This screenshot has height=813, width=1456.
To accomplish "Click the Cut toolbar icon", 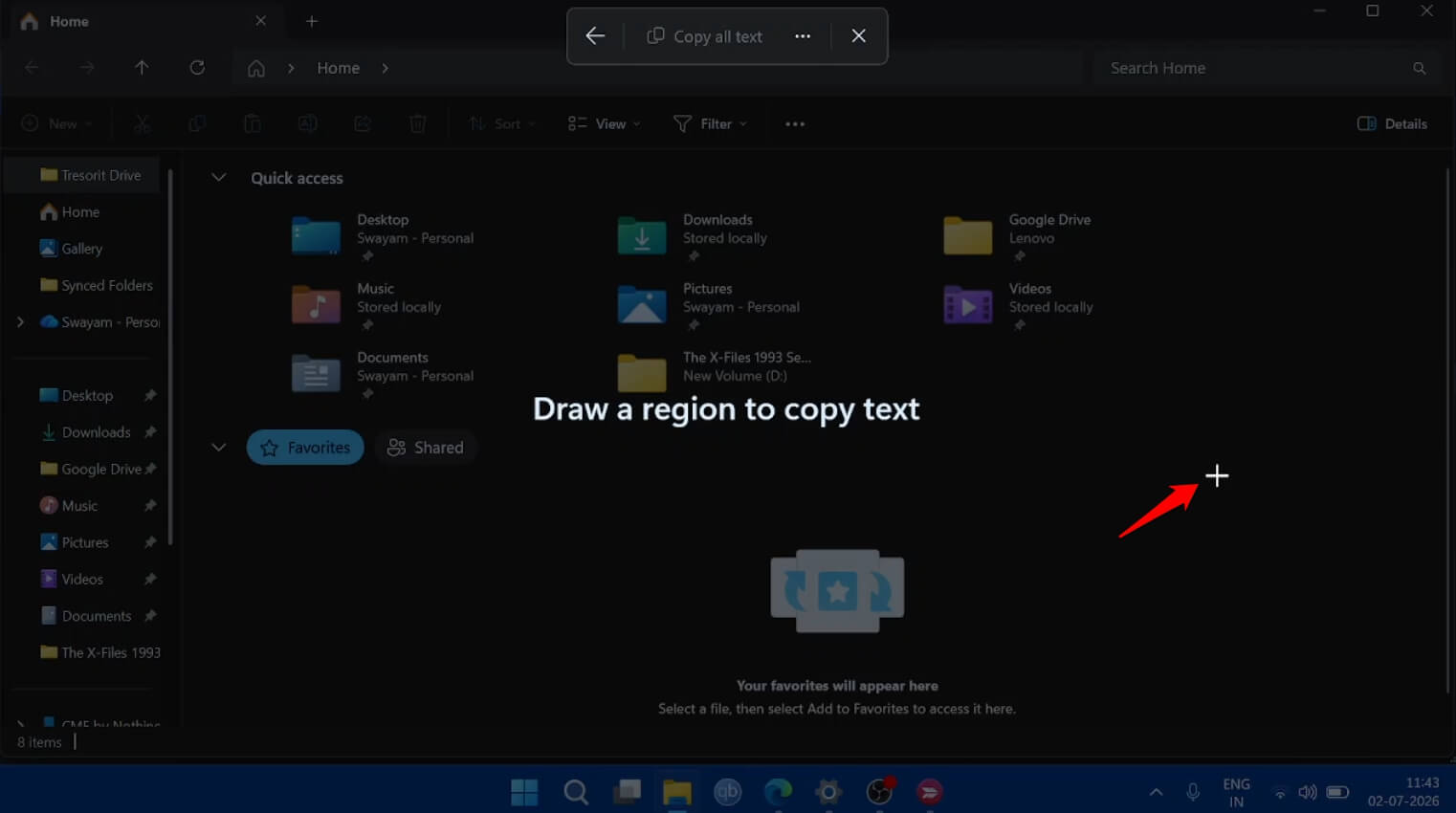I will click(142, 123).
